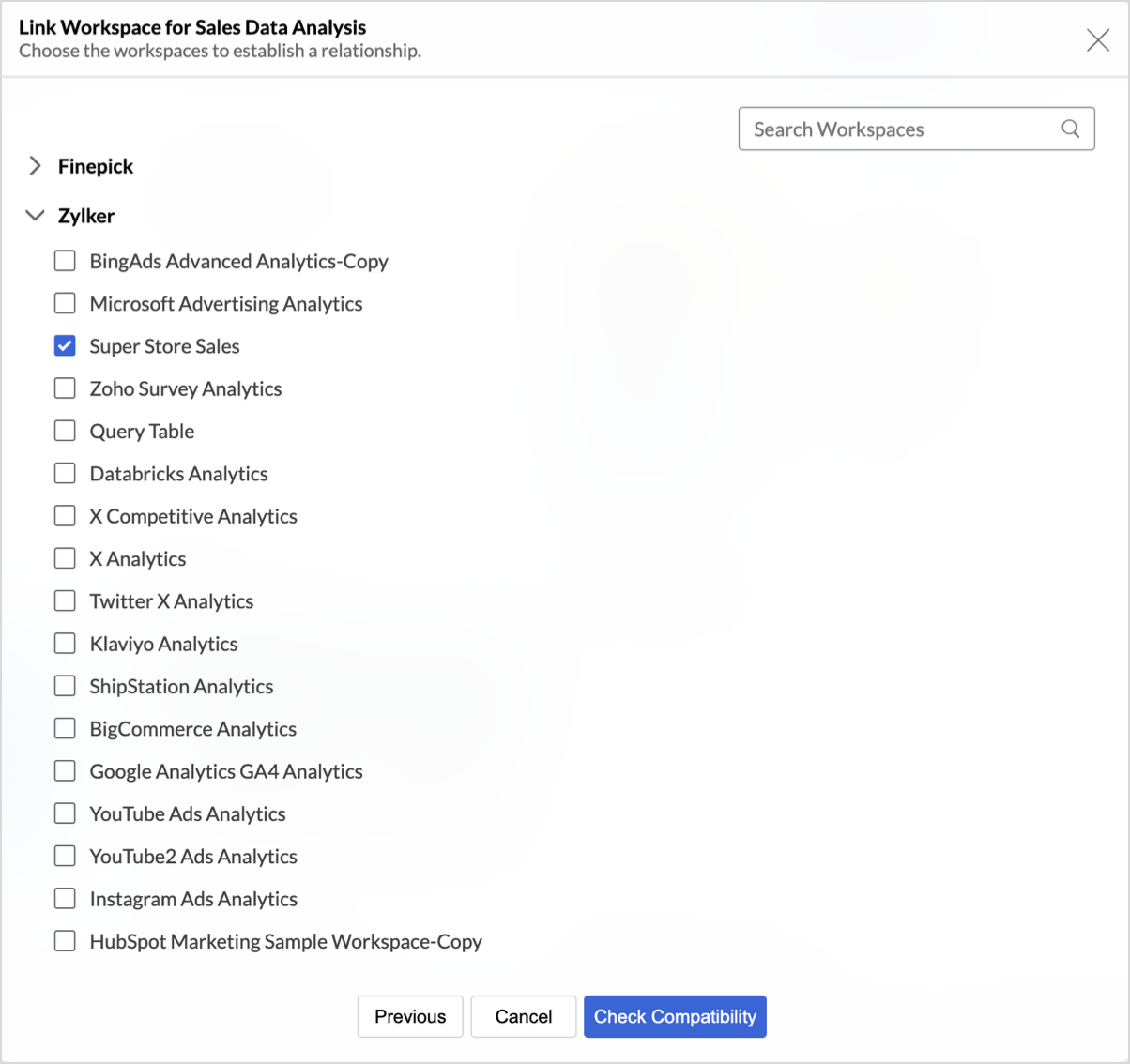
Task: Select the X Competitive Analytics checkbox
Action: tap(65, 516)
